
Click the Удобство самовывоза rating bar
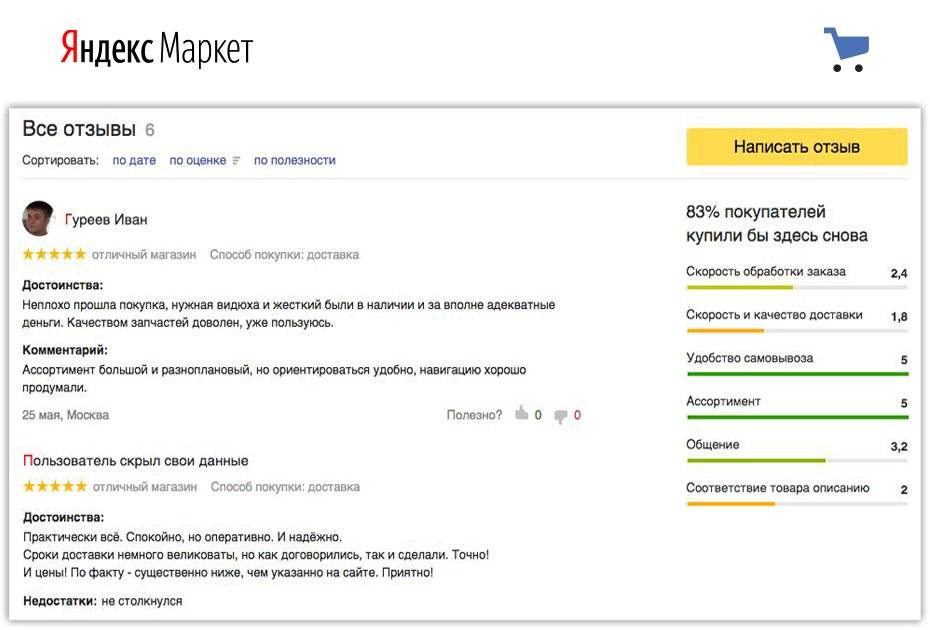(x=797, y=374)
